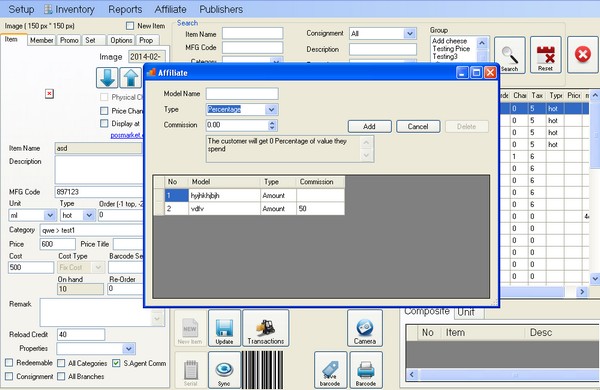Image resolution: width=600 pixels, height=390 pixels.
Task: Click the Price field showing 600
Action: point(57,244)
